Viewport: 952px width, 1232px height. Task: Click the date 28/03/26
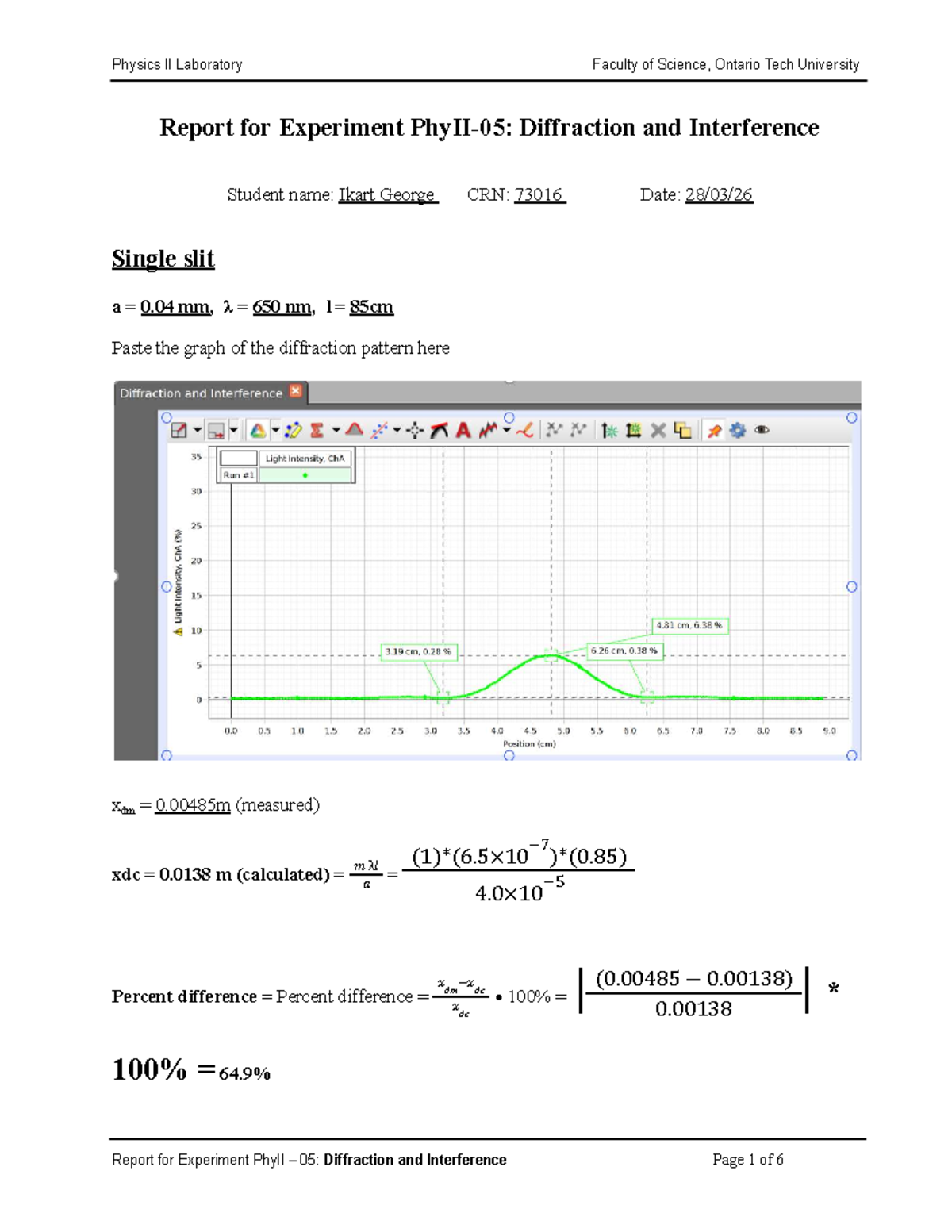719,195
